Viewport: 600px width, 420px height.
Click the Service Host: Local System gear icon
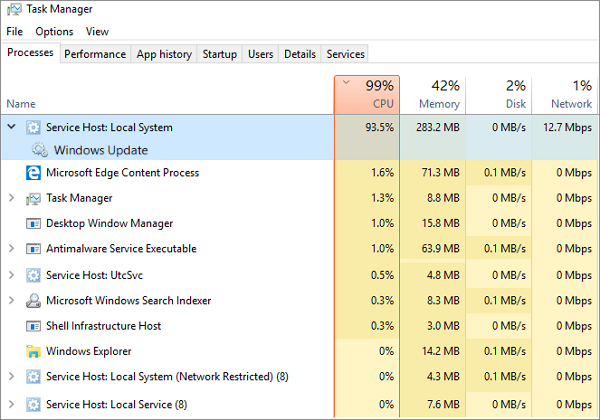pyautogui.click(x=33, y=127)
